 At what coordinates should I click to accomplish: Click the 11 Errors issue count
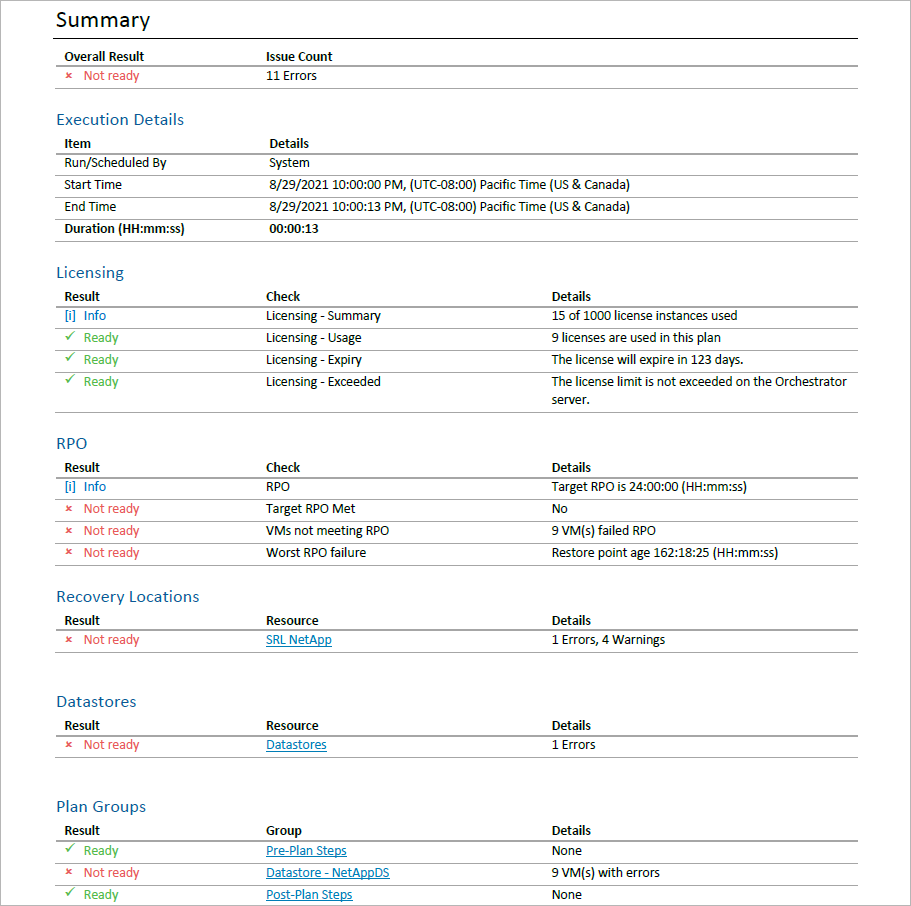pos(291,76)
